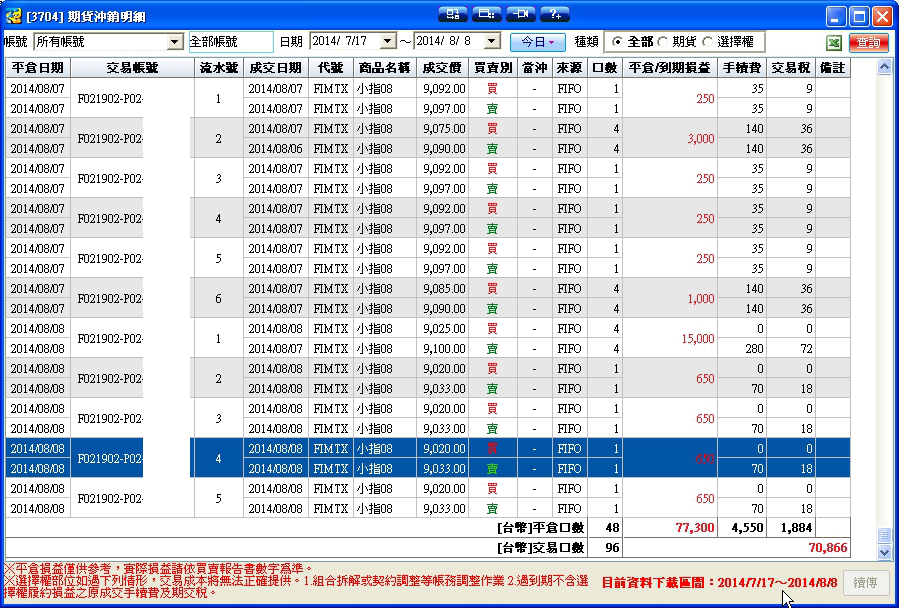Select the 選擇權 radio button

click(x=708, y=42)
